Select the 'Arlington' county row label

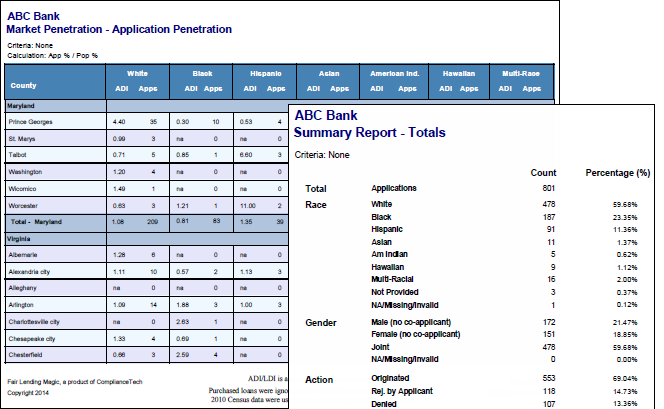tap(21, 305)
